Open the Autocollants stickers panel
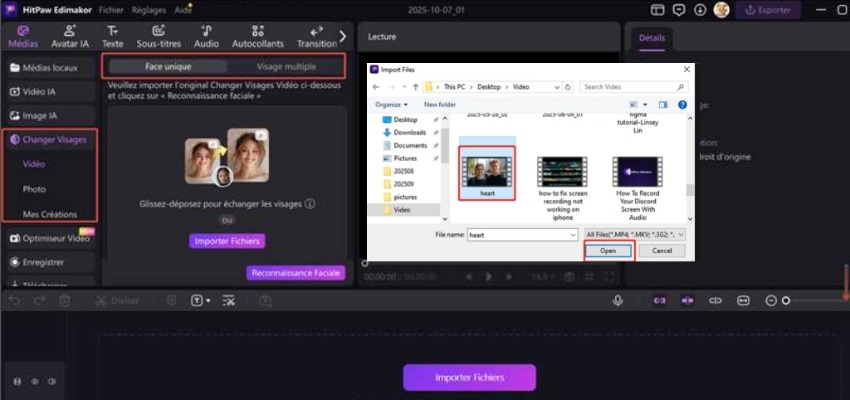 point(257,37)
